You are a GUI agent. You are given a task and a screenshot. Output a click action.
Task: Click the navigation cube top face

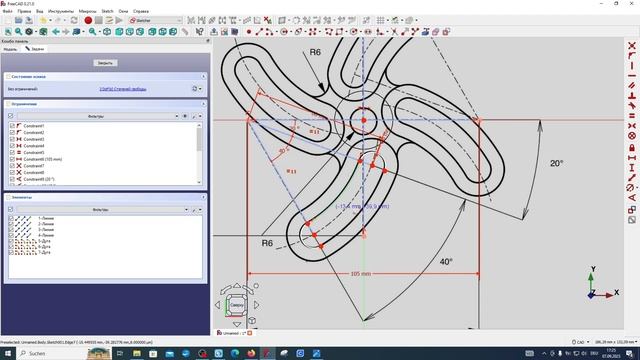tap(237, 305)
